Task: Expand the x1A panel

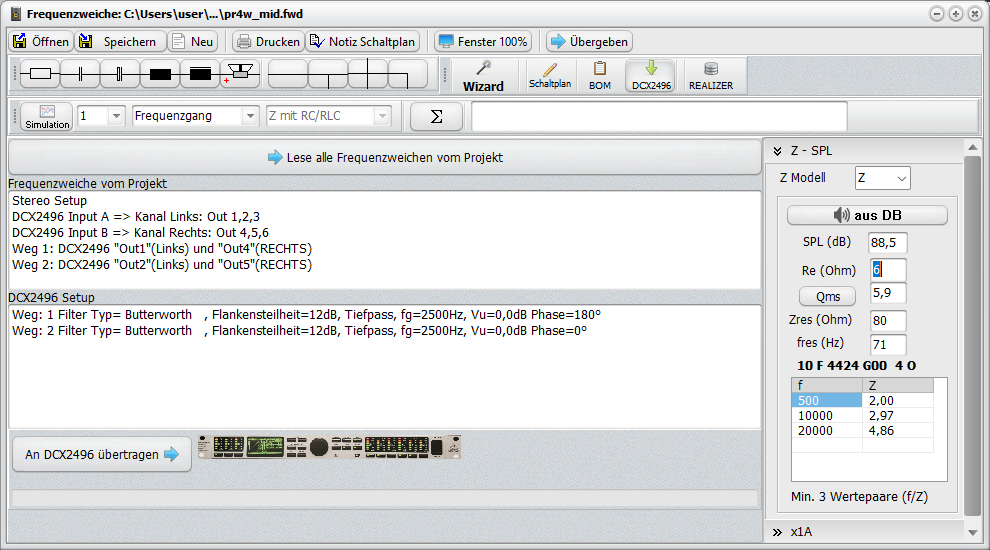Action: click(777, 532)
